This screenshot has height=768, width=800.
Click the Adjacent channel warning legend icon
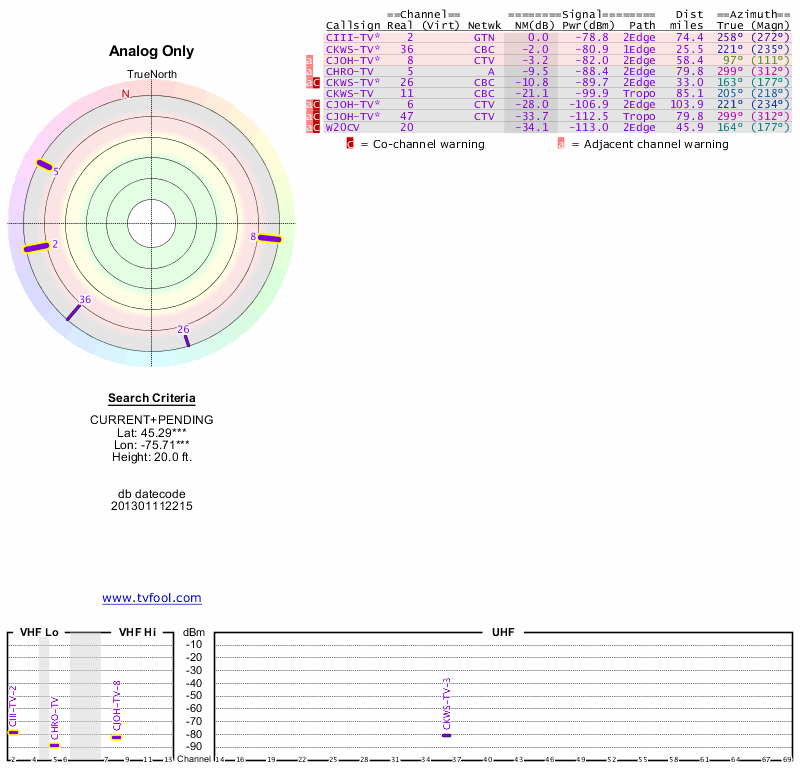pyautogui.click(x=561, y=144)
